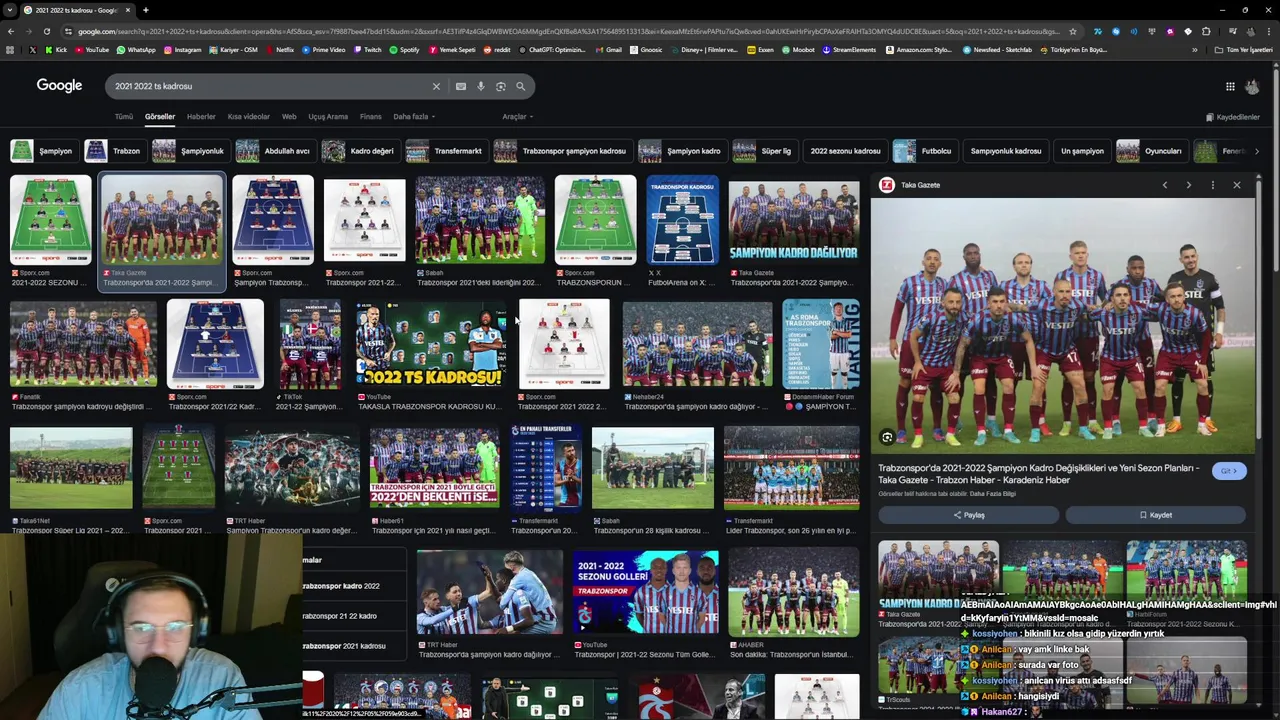Open the Gmail bookmark
This screenshot has height=720, width=1280.
point(608,49)
